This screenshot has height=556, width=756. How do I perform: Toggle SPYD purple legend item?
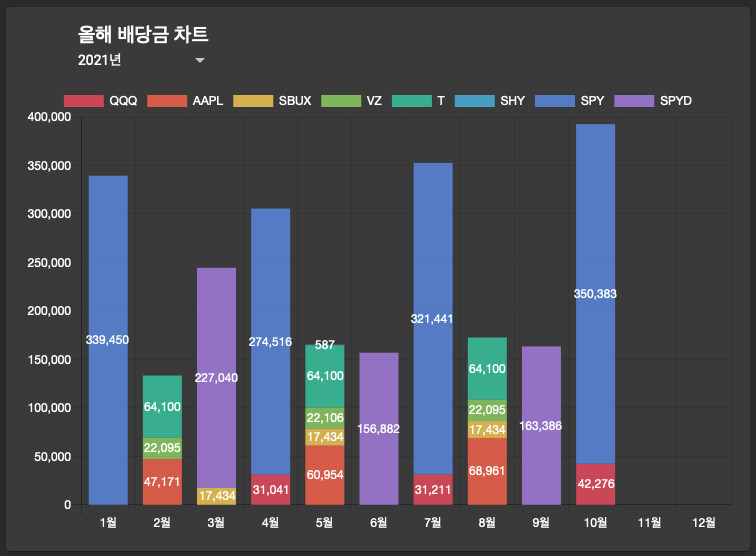click(634, 101)
